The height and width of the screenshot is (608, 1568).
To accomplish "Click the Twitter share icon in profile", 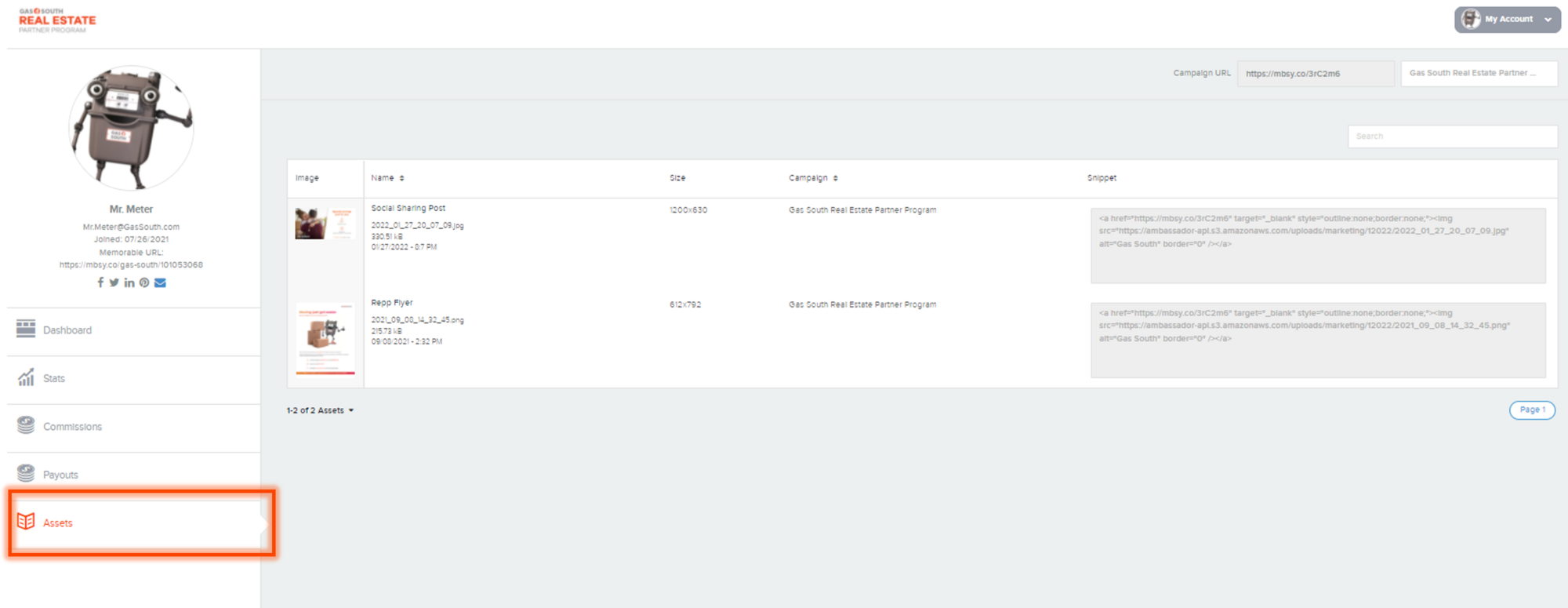I will (114, 283).
